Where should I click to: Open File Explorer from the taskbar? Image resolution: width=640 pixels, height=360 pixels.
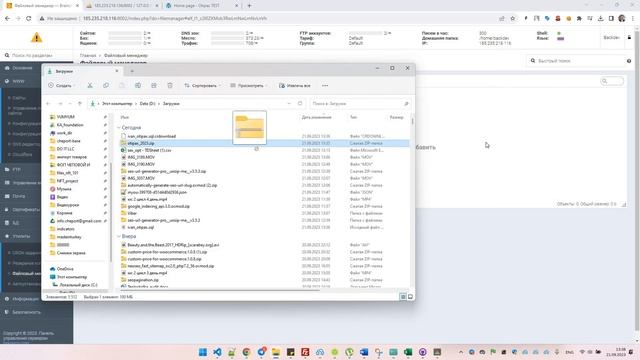coord(276,352)
